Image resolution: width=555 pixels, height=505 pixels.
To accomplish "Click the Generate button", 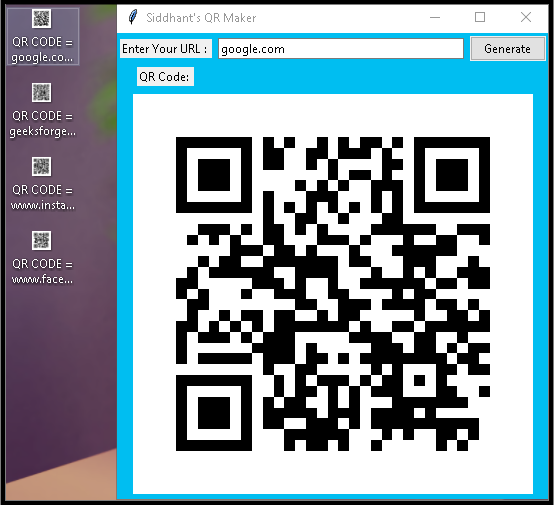I will tap(507, 48).
